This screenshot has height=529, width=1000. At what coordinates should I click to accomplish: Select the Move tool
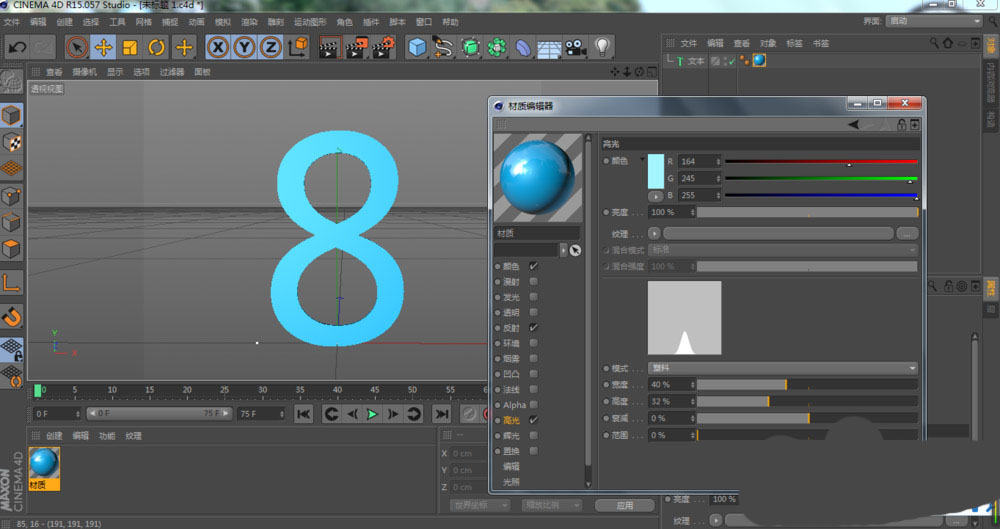[103, 47]
